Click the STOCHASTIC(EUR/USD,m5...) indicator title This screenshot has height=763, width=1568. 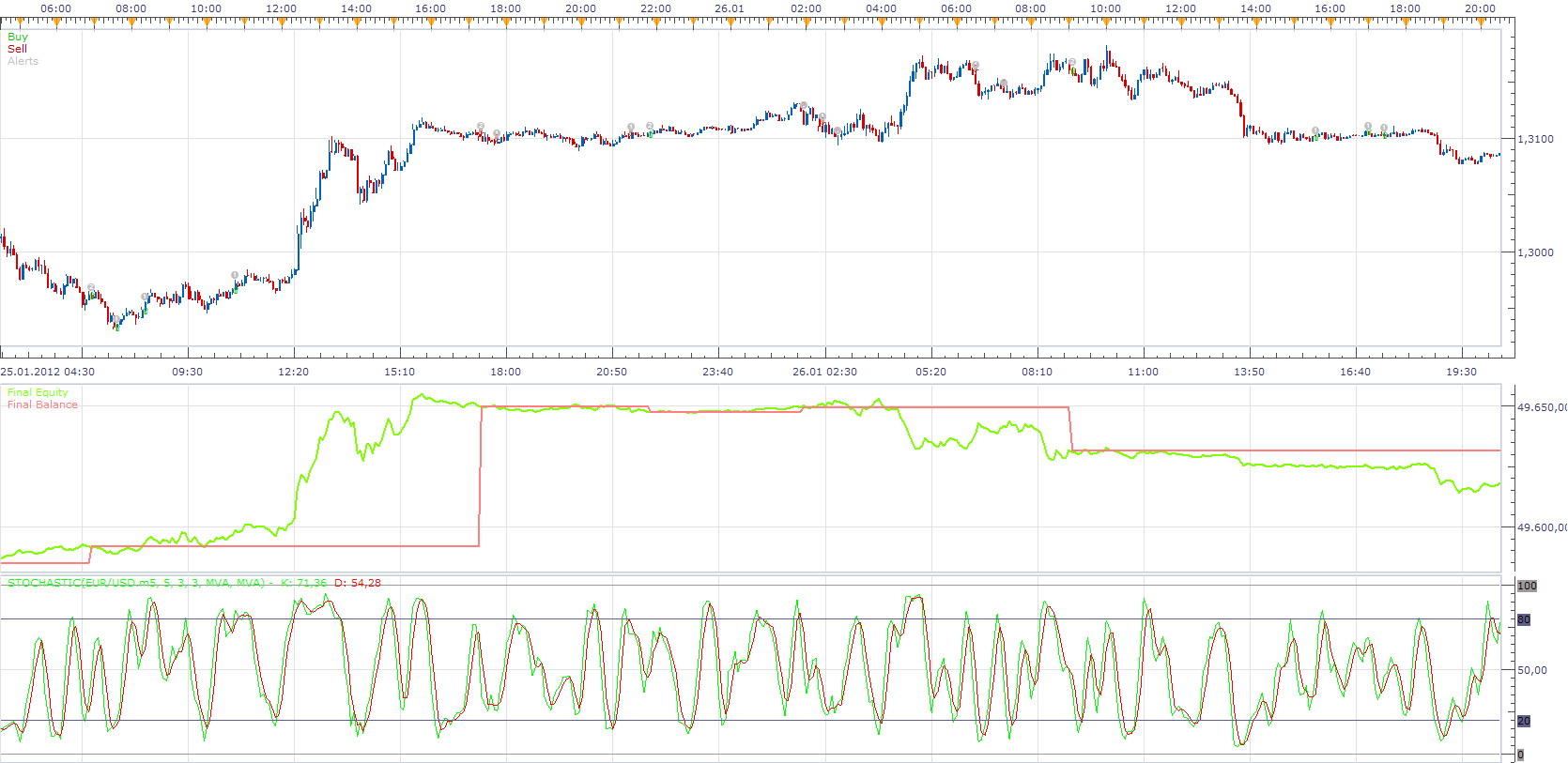[136, 583]
